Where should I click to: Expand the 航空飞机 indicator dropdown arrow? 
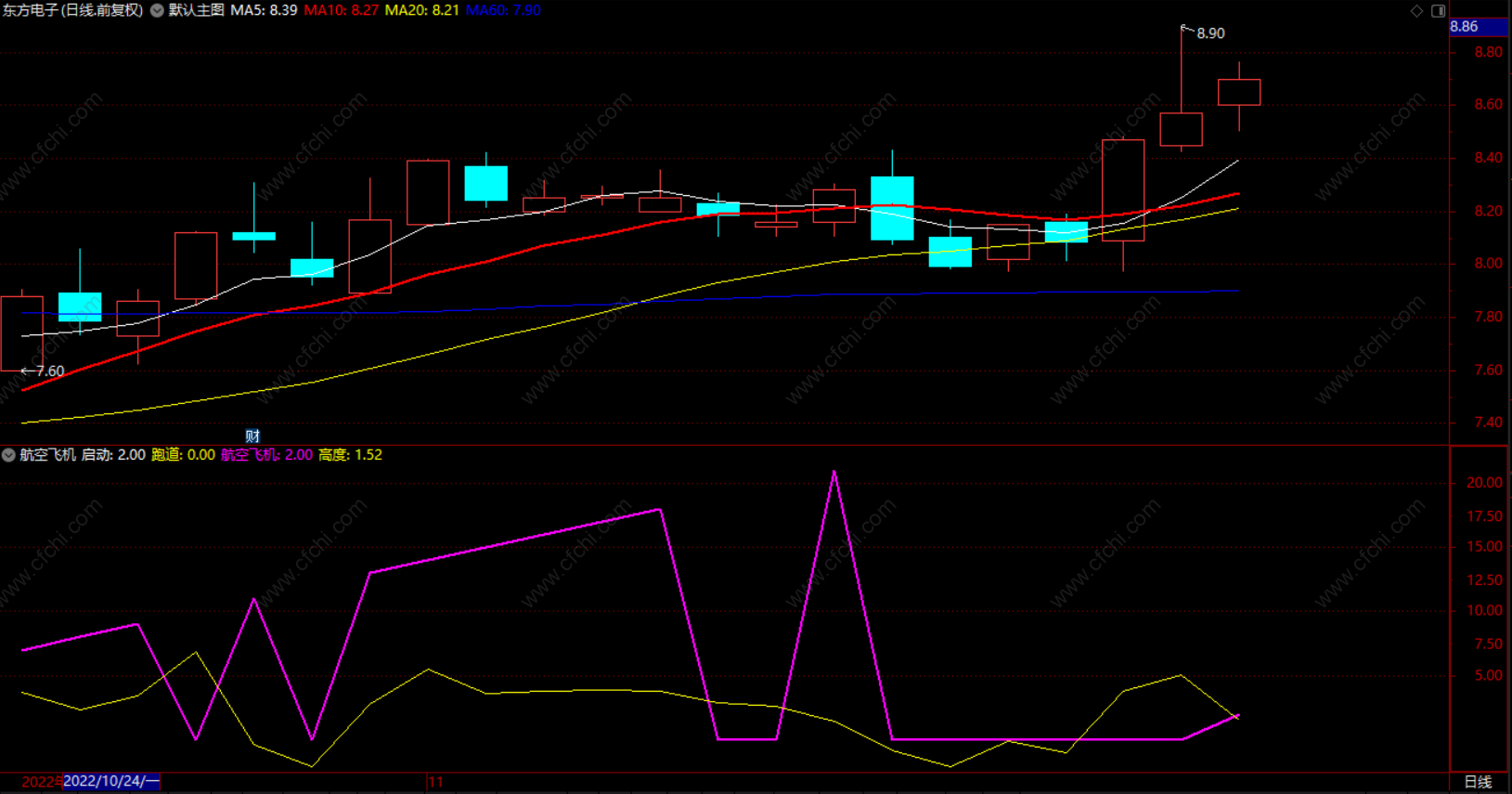(x=8, y=455)
